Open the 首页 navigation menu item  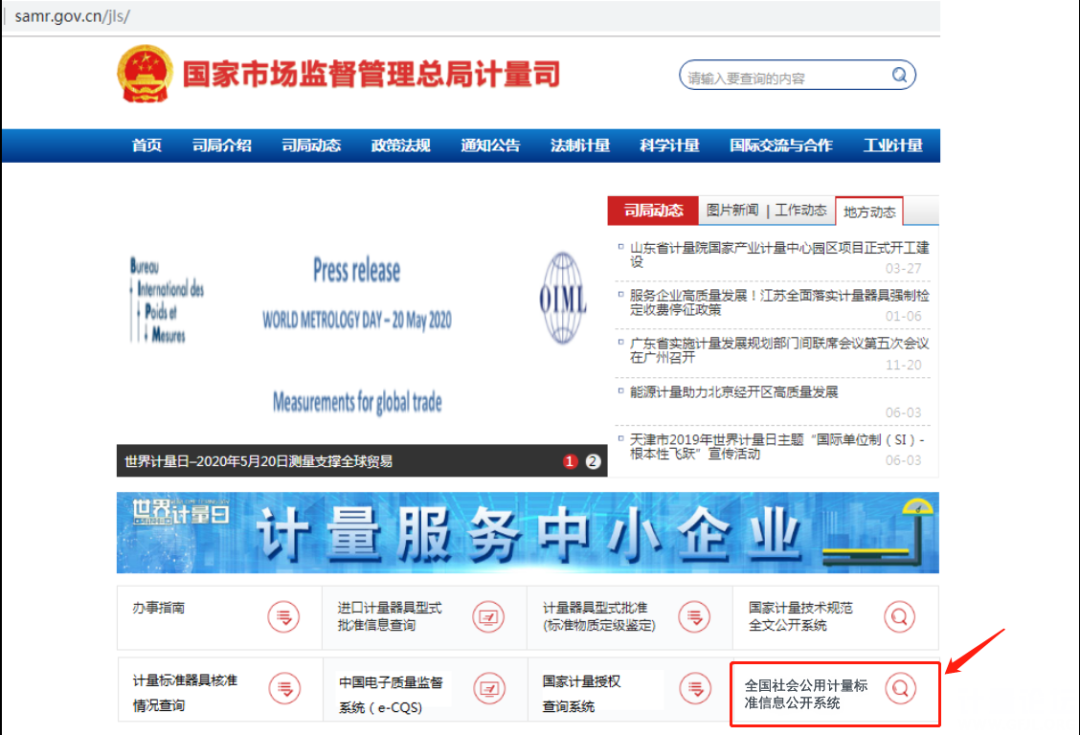pyautogui.click(x=147, y=145)
